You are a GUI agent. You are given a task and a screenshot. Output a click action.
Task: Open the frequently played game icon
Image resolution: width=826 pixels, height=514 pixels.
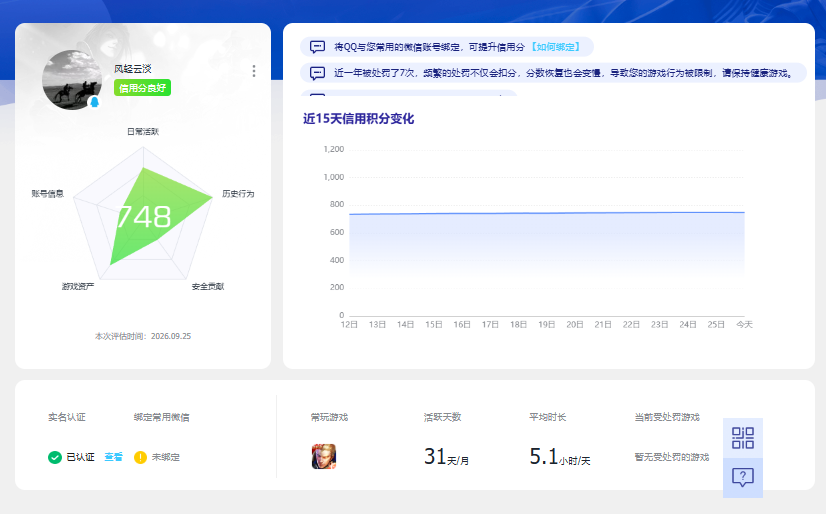(x=324, y=457)
